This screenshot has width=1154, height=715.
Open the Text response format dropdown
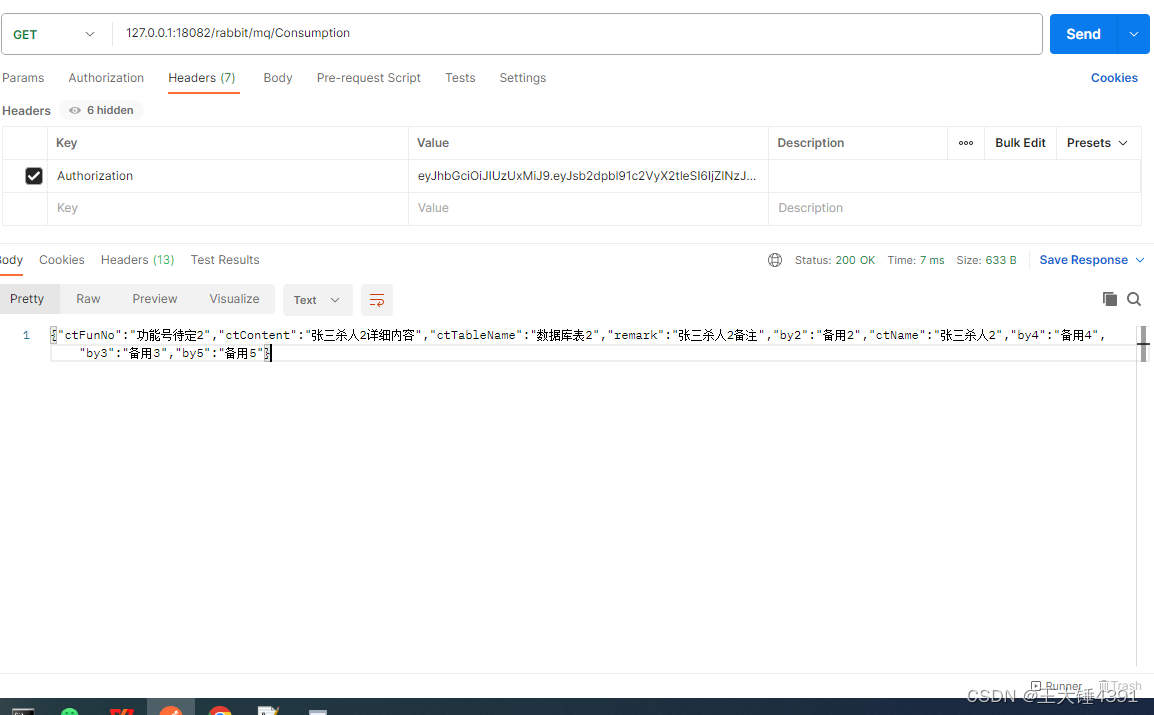(317, 299)
